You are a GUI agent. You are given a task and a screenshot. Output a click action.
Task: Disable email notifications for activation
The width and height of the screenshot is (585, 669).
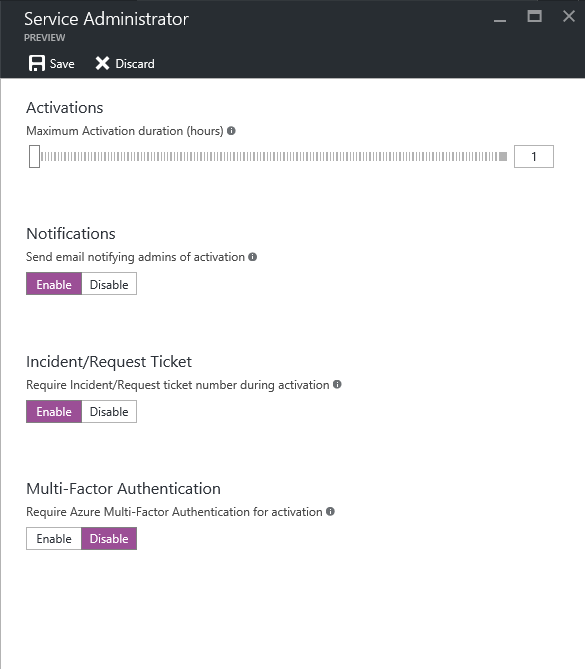[109, 284]
